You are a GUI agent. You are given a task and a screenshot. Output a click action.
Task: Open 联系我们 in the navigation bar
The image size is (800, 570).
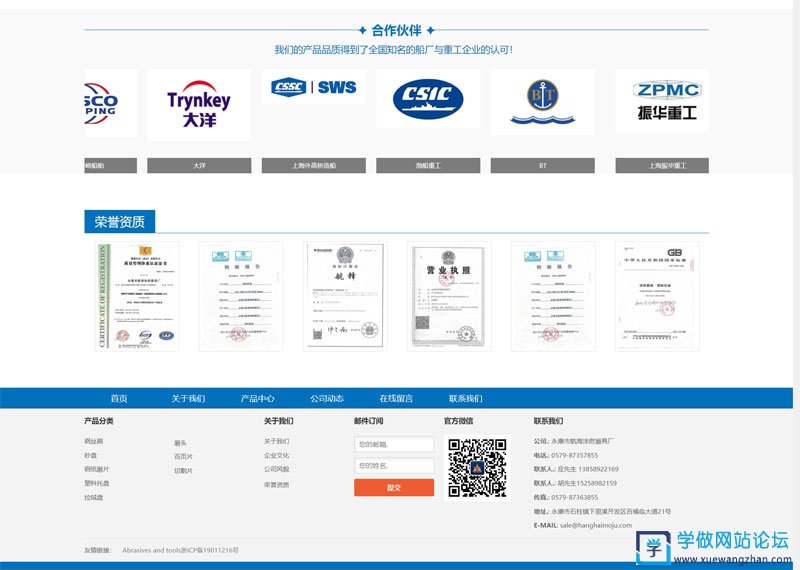point(465,398)
